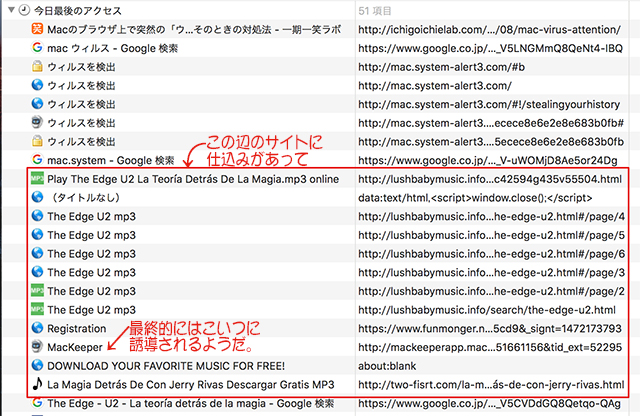
Task: Click the mac.system-alert3.com/#b address
Action: pos(442,67)
